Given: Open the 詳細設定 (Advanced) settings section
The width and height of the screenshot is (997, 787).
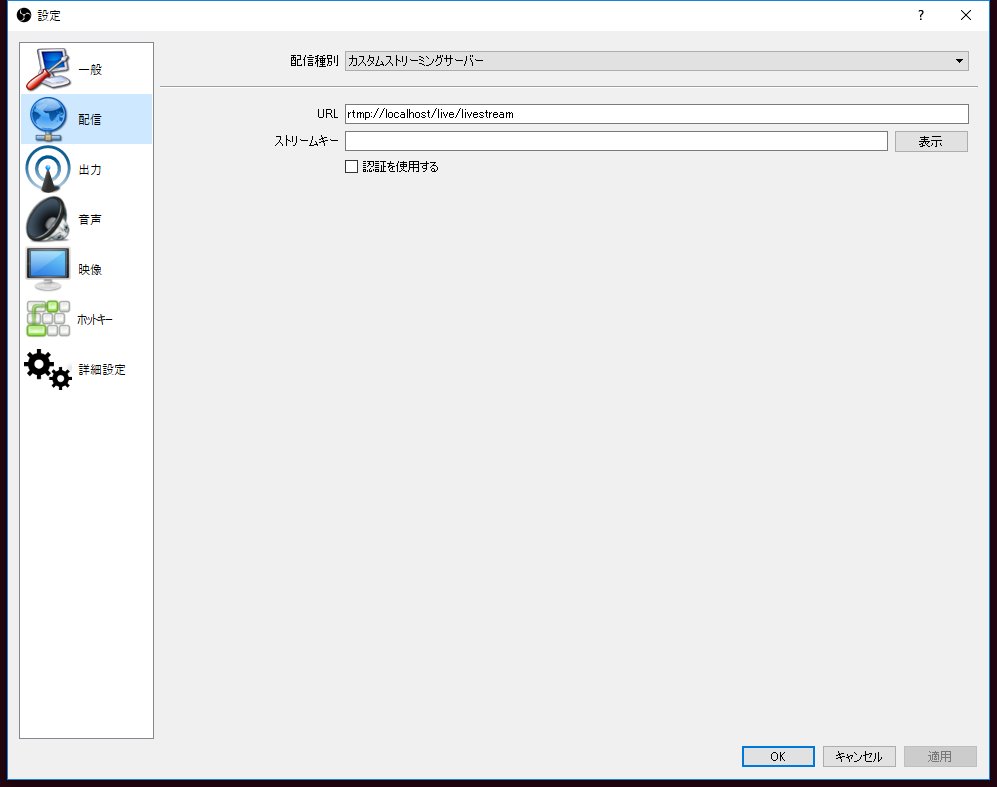Looking at the screenshot, I should 86,369.
